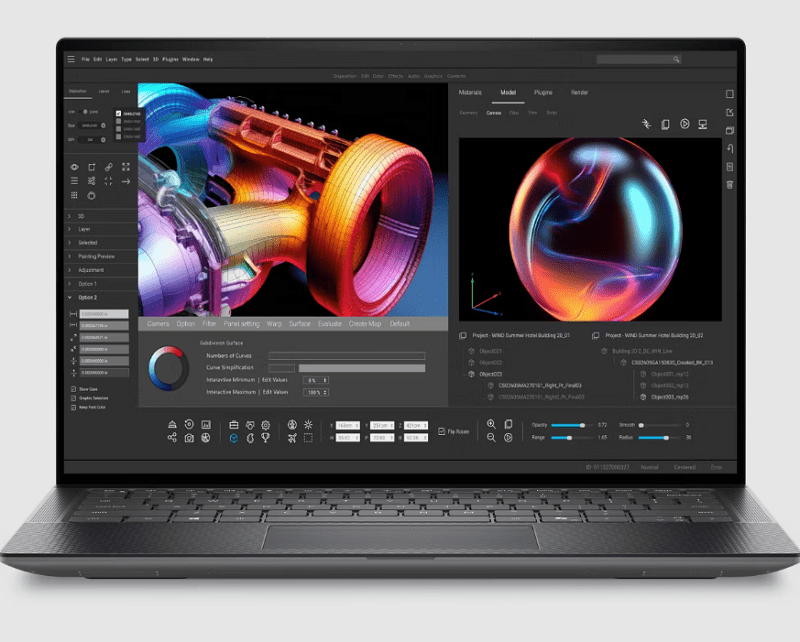Expand the Option 1 section

(101, 284)
